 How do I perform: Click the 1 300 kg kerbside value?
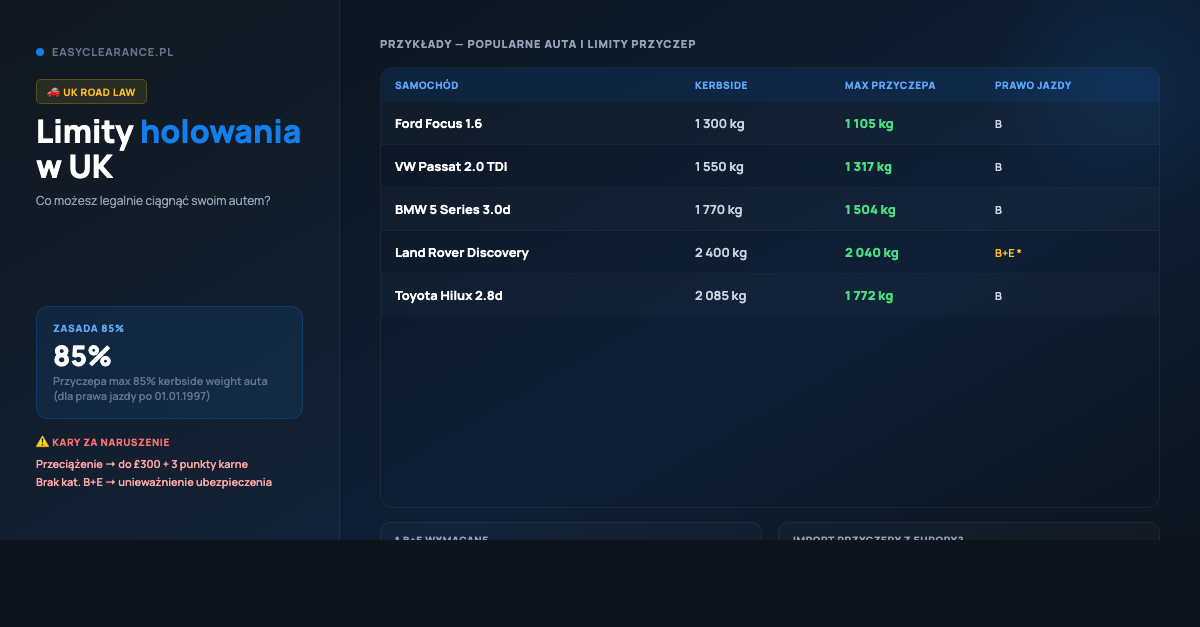720,124
